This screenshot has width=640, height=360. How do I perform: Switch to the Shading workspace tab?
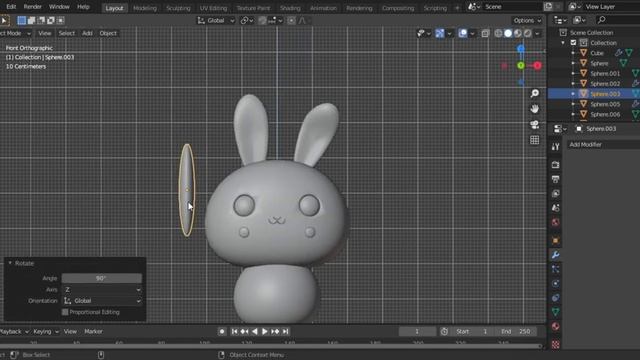click(290, 8)
